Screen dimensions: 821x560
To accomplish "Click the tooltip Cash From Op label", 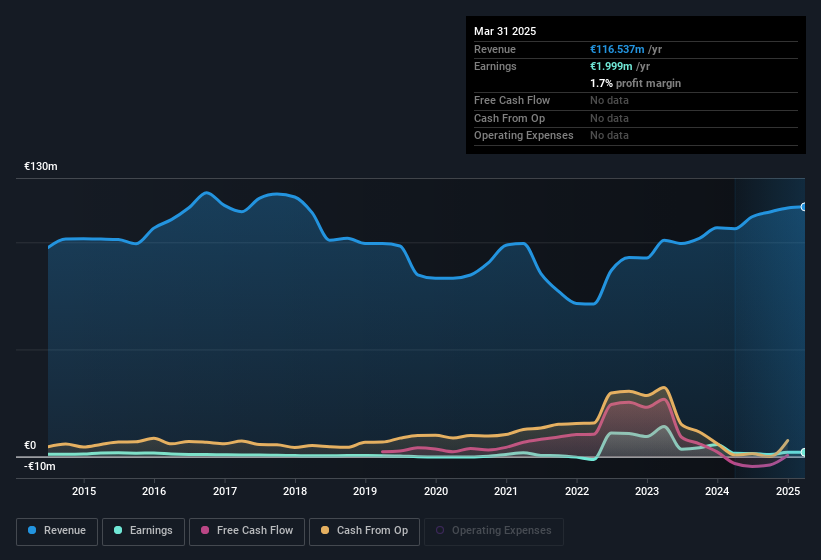I will pyautogui.click(x=509, y=118).
